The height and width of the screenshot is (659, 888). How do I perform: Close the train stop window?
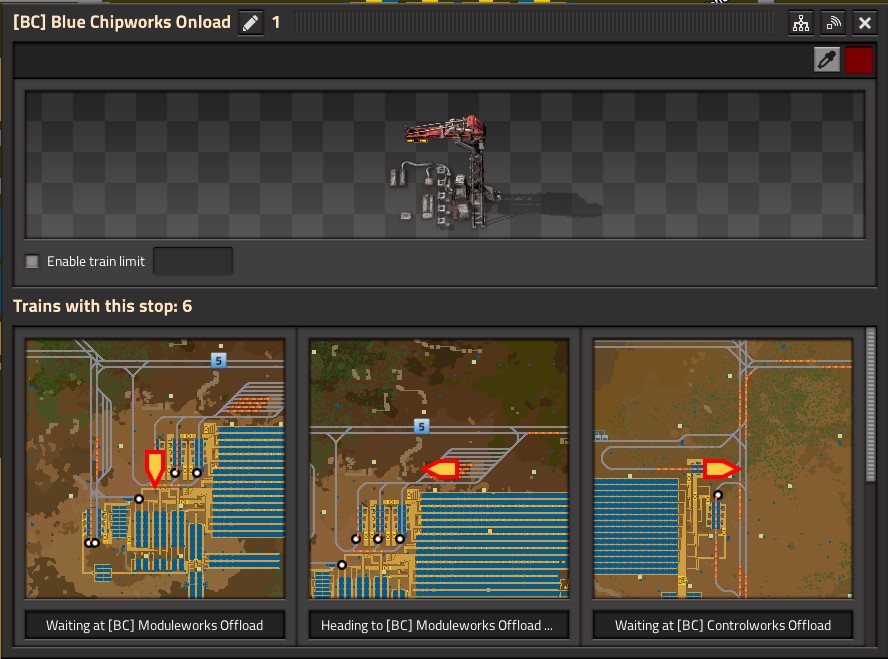pyautogui.click(x=864, y=23)
